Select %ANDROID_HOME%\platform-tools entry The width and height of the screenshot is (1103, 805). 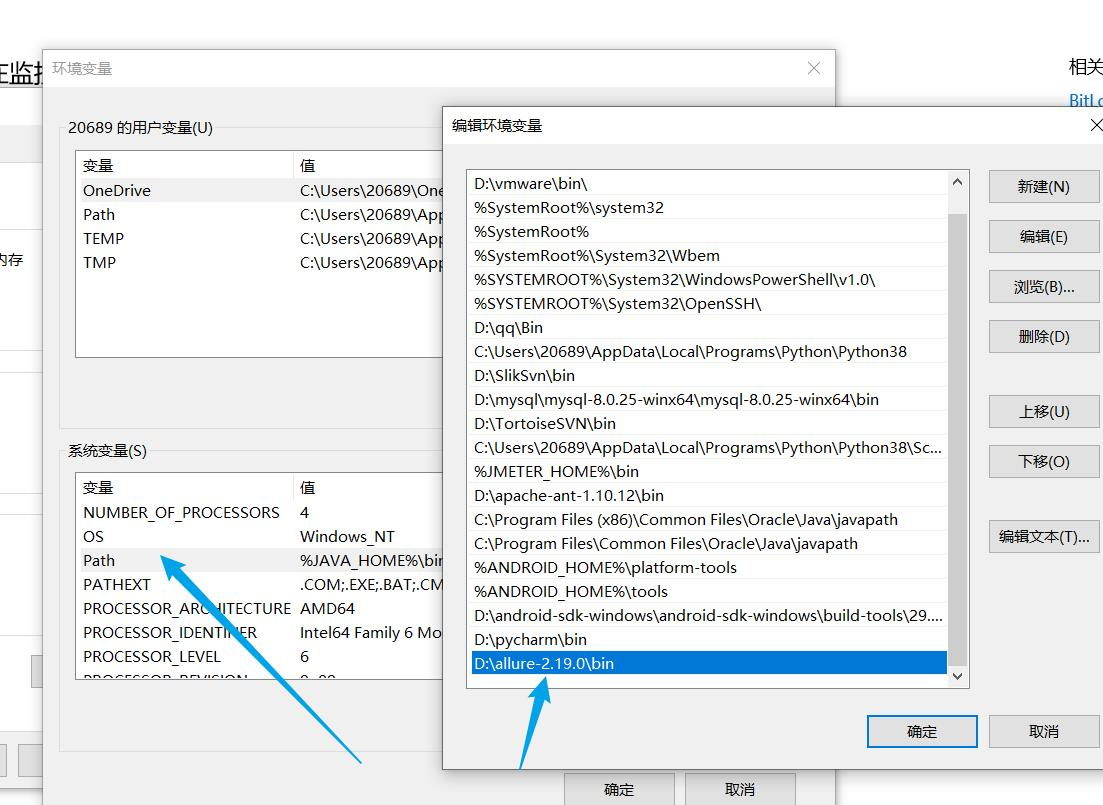pos(709,567)
